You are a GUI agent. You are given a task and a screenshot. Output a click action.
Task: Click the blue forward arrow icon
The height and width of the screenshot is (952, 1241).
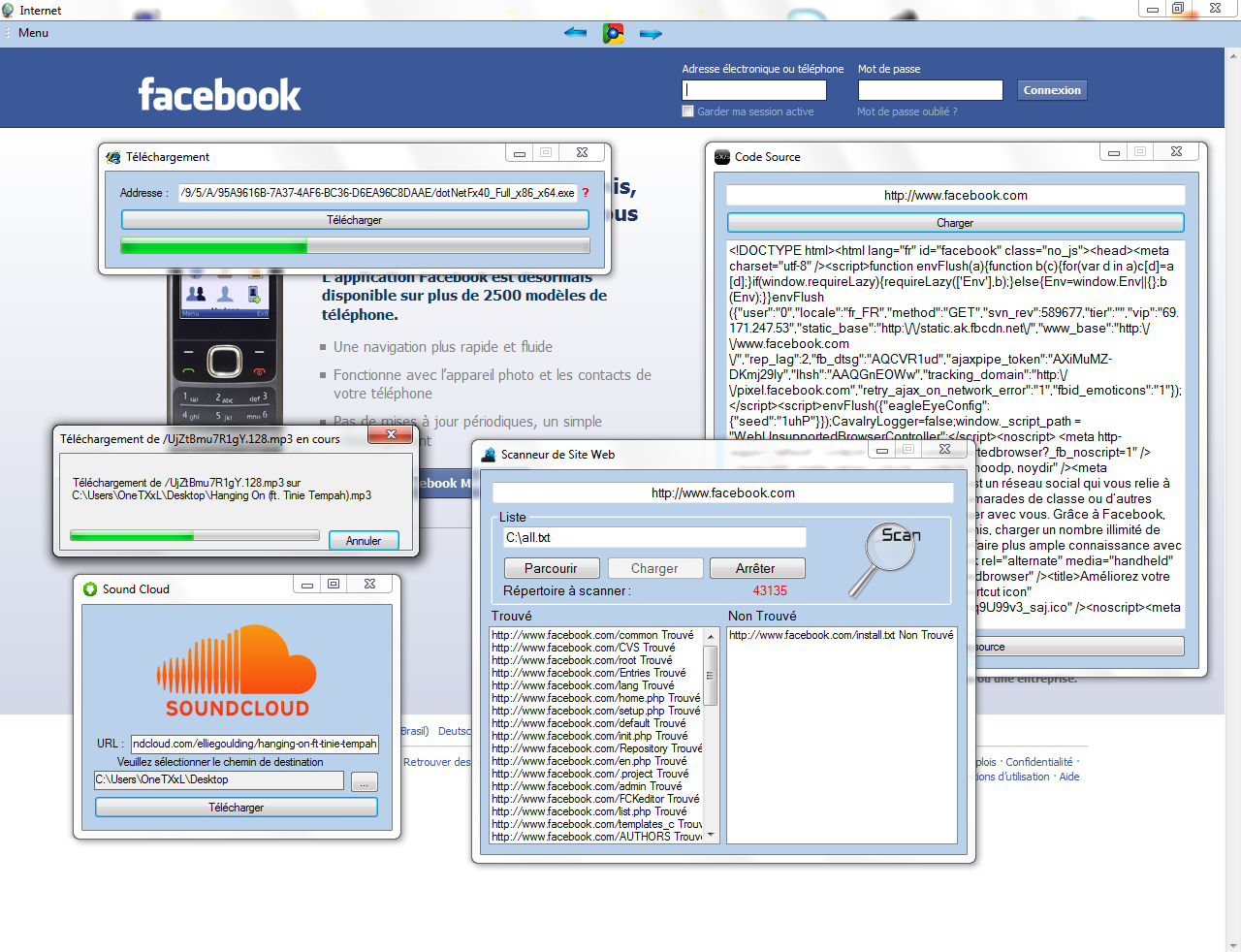pyautogui.click(x=651, y=34)
